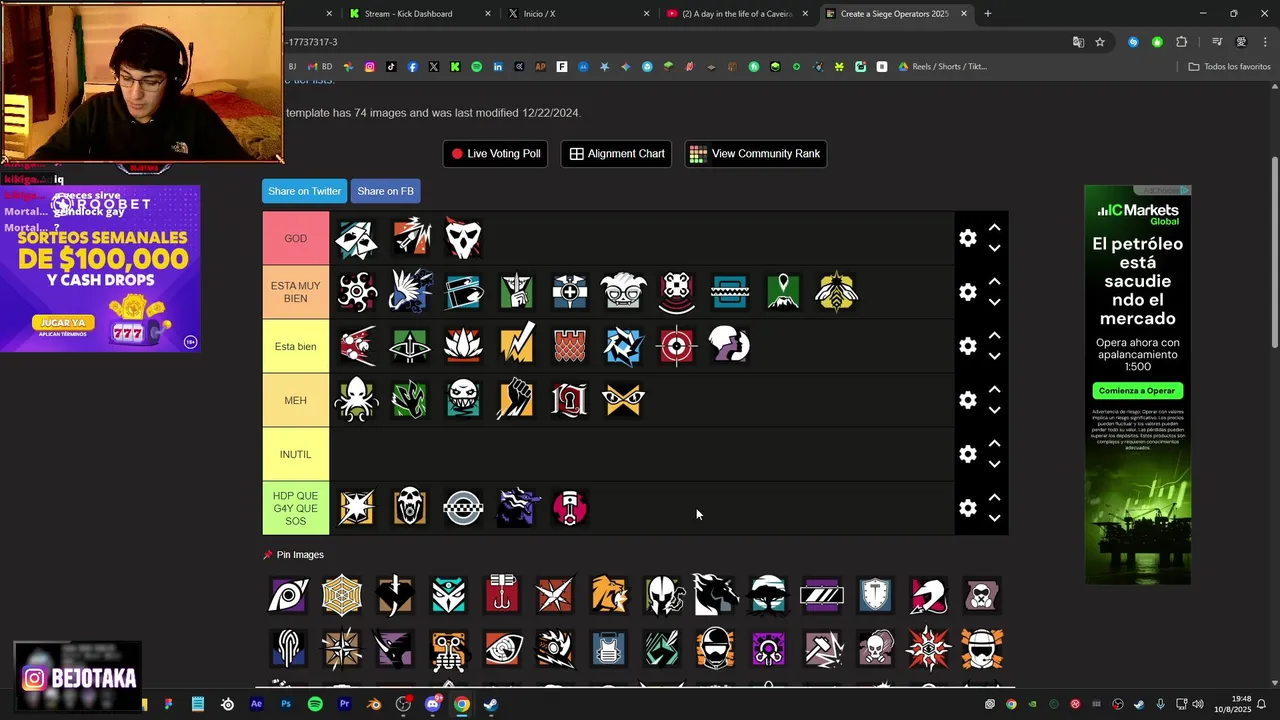Viewport: 1280px width, 720px height.
Task: Move the INUTIL tier up with its arrow
Action: pyautogui.click(x=995, y=444)
